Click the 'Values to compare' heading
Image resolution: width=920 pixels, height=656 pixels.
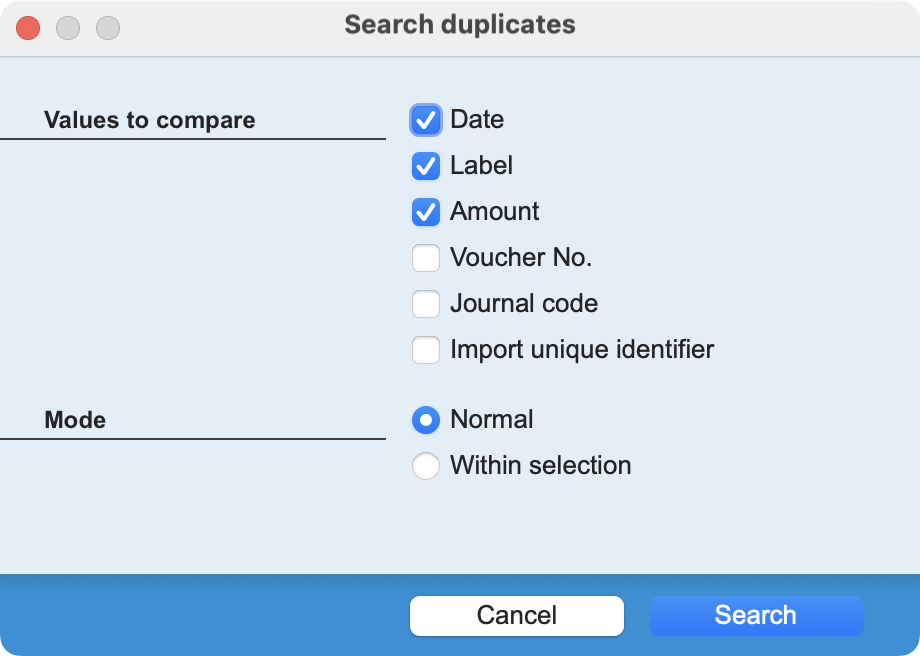pyautogui.click(x=150, y=120)
